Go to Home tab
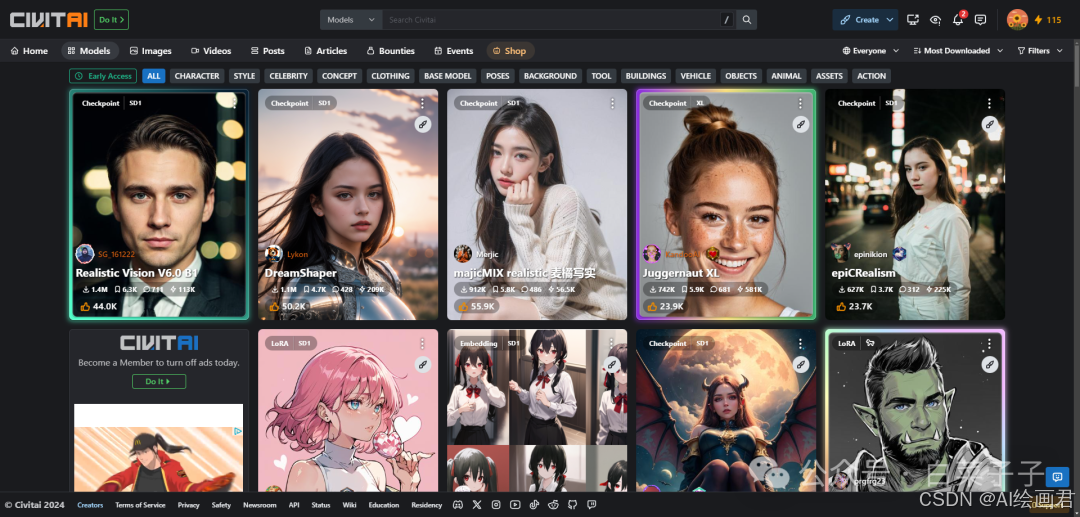This screenshot has width=1080, height=517. pyautogui.click(x=29, y=51)
